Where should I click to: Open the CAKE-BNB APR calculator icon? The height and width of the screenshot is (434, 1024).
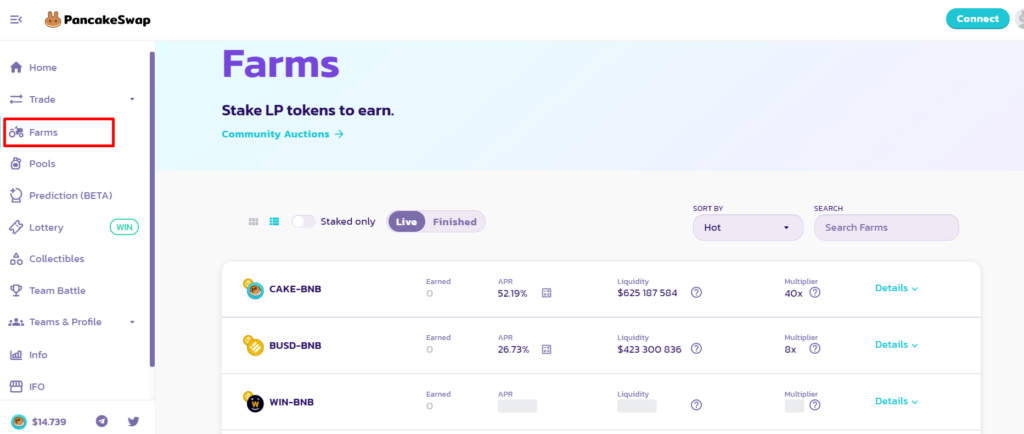[x=547, y=293]
